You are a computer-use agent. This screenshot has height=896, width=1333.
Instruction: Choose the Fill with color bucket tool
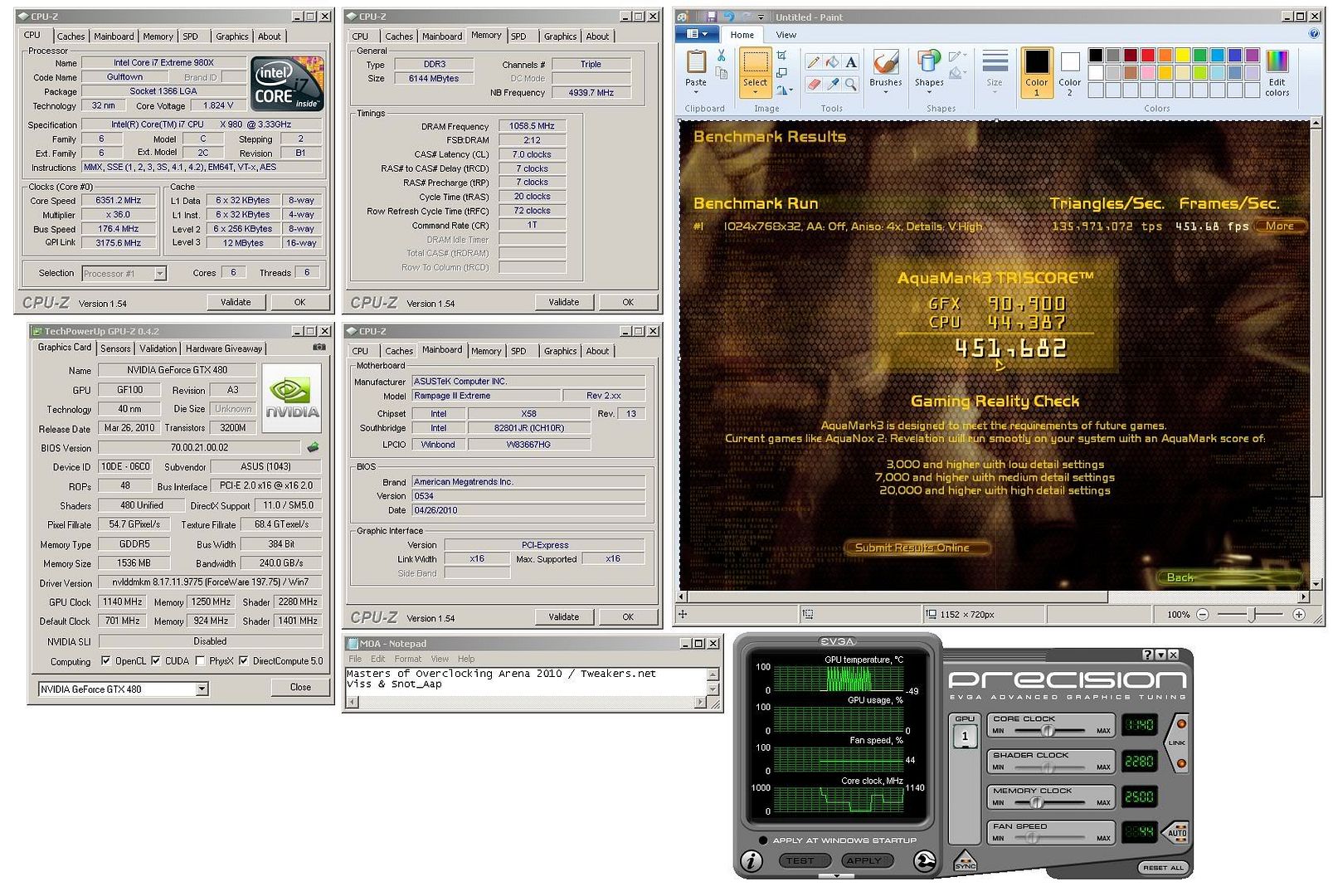click(x=832, y=62)
